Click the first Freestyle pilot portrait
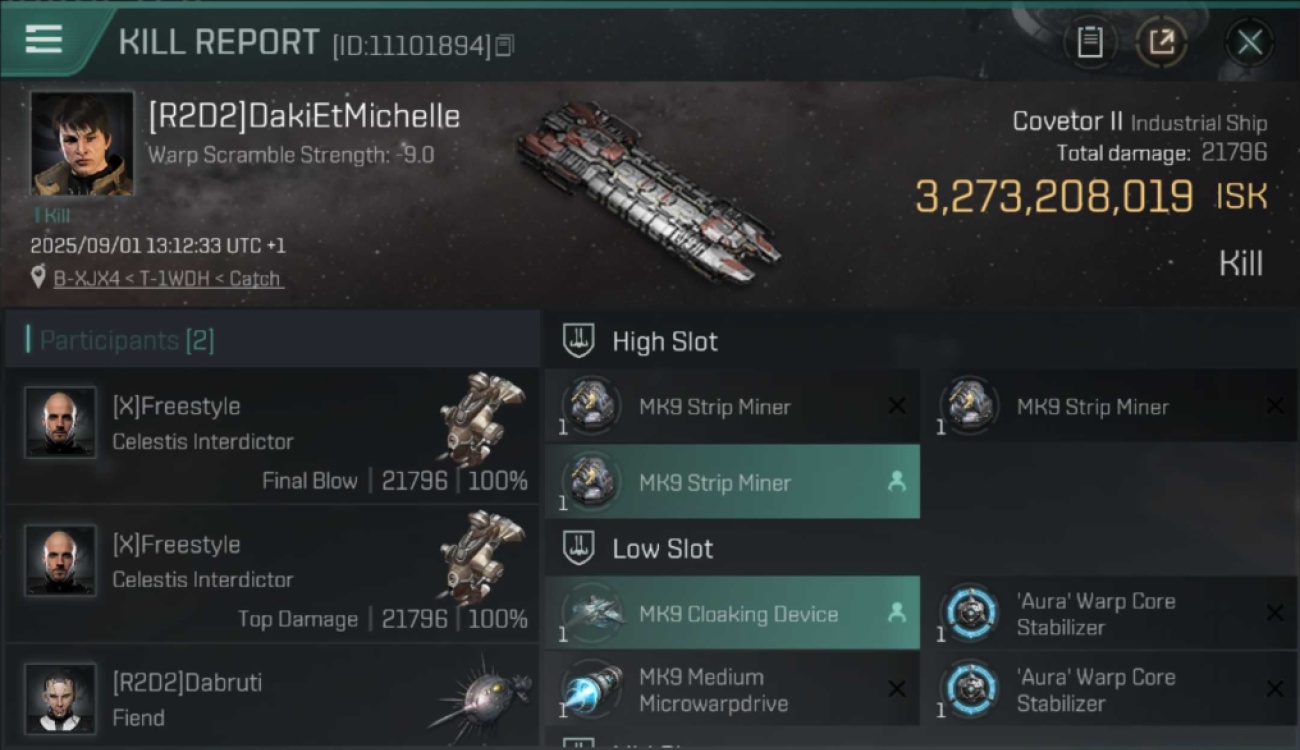 (60, 423)
